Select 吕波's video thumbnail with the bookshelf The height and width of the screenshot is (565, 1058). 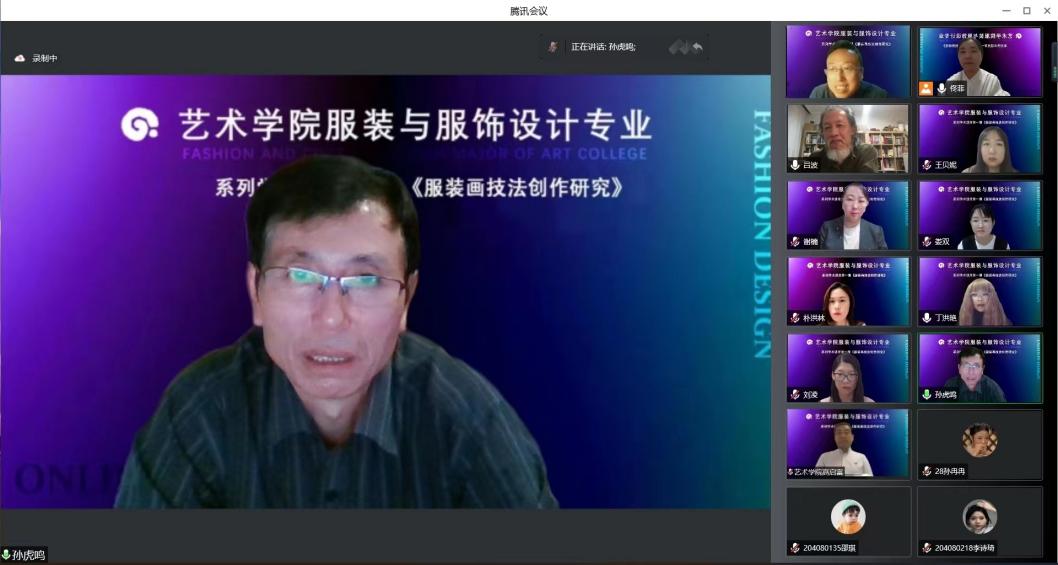point(848,138)
